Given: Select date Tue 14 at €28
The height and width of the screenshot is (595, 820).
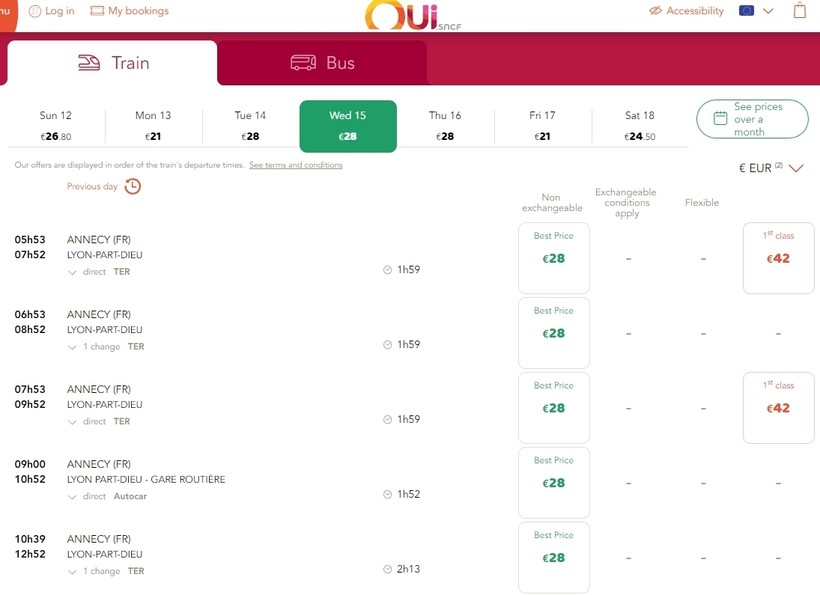Looking at the screenshot, I should click(x=250, y=126).
